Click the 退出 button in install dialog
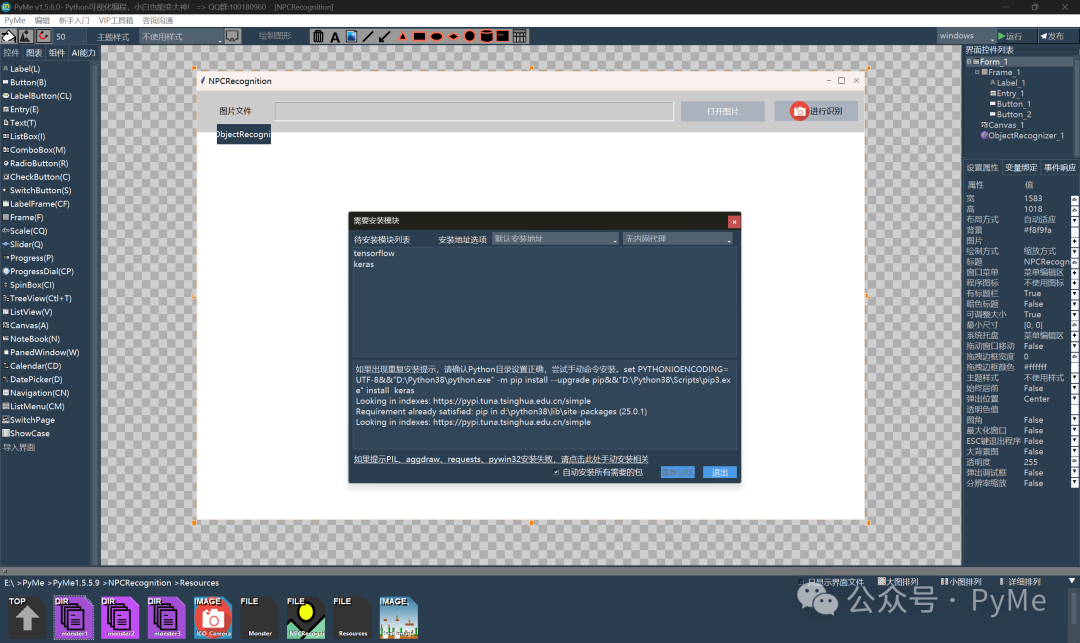This screenshot has width=1080, height=643. click(x=720, y=472)
